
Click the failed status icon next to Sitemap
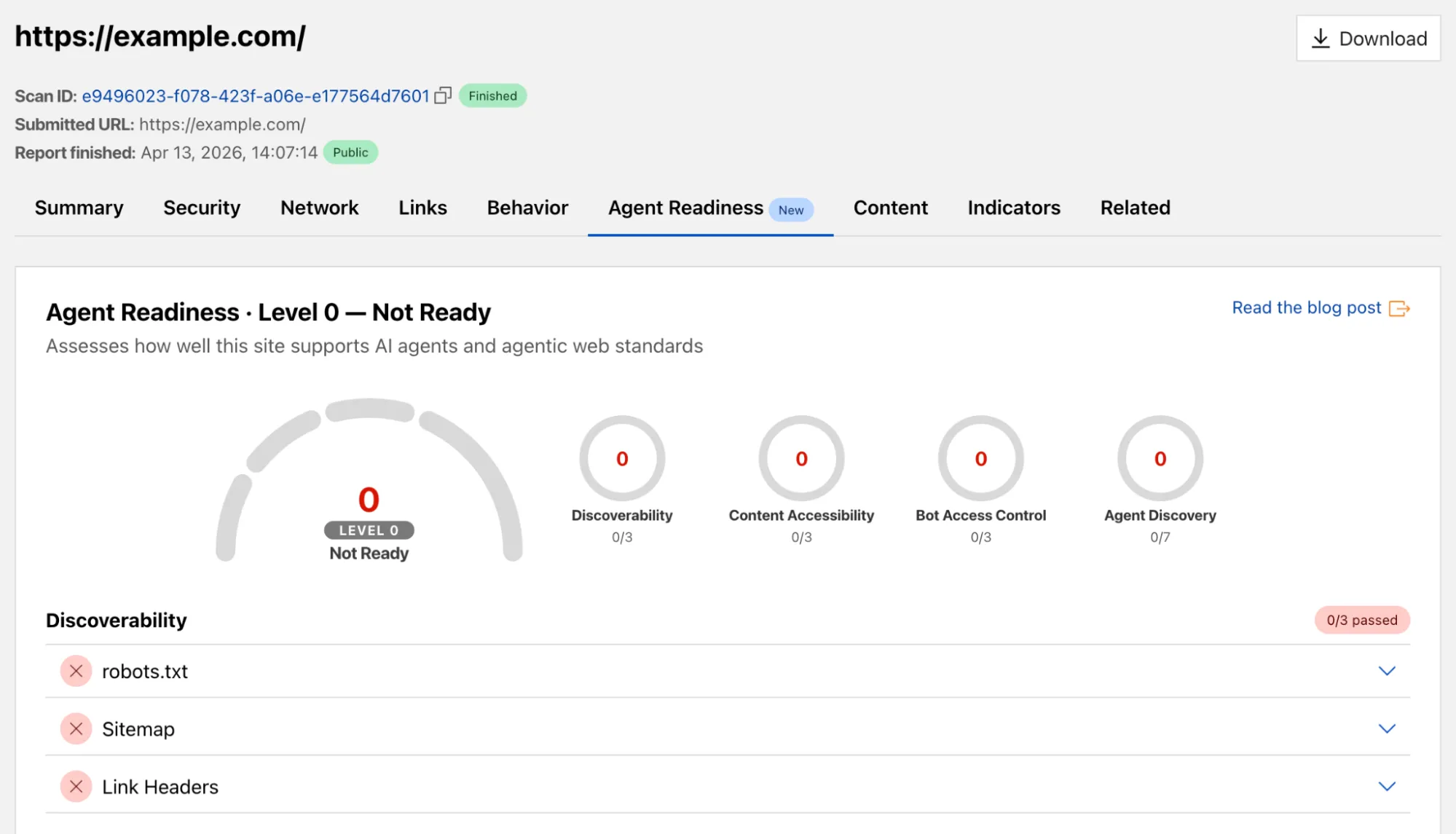click(x=76, y=728)
